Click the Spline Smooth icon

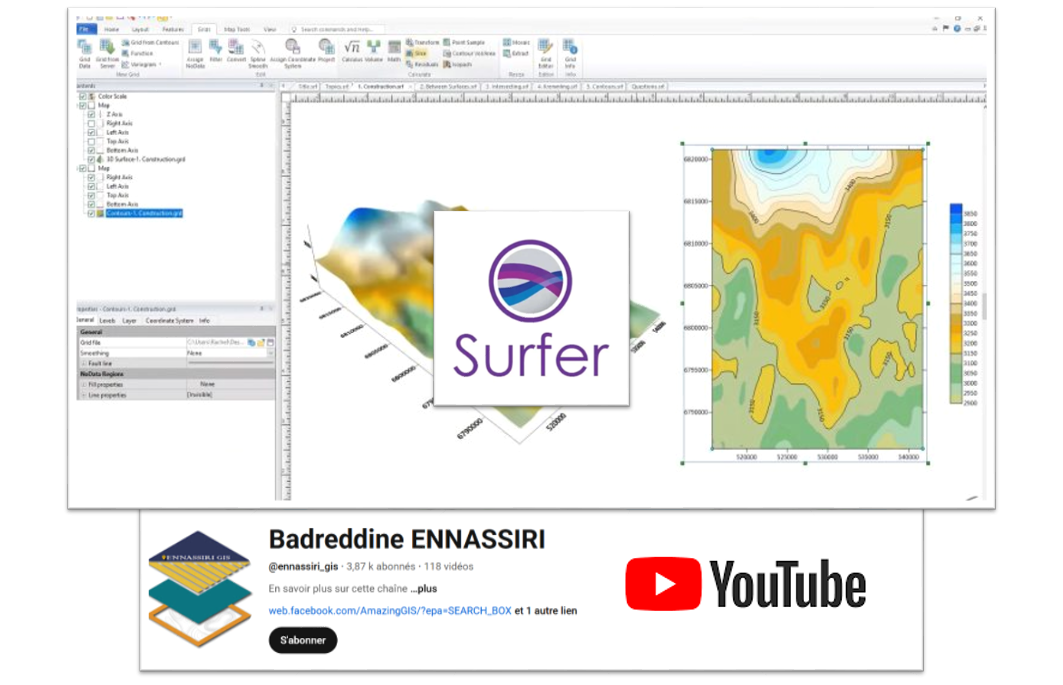(x=258, y=54)
